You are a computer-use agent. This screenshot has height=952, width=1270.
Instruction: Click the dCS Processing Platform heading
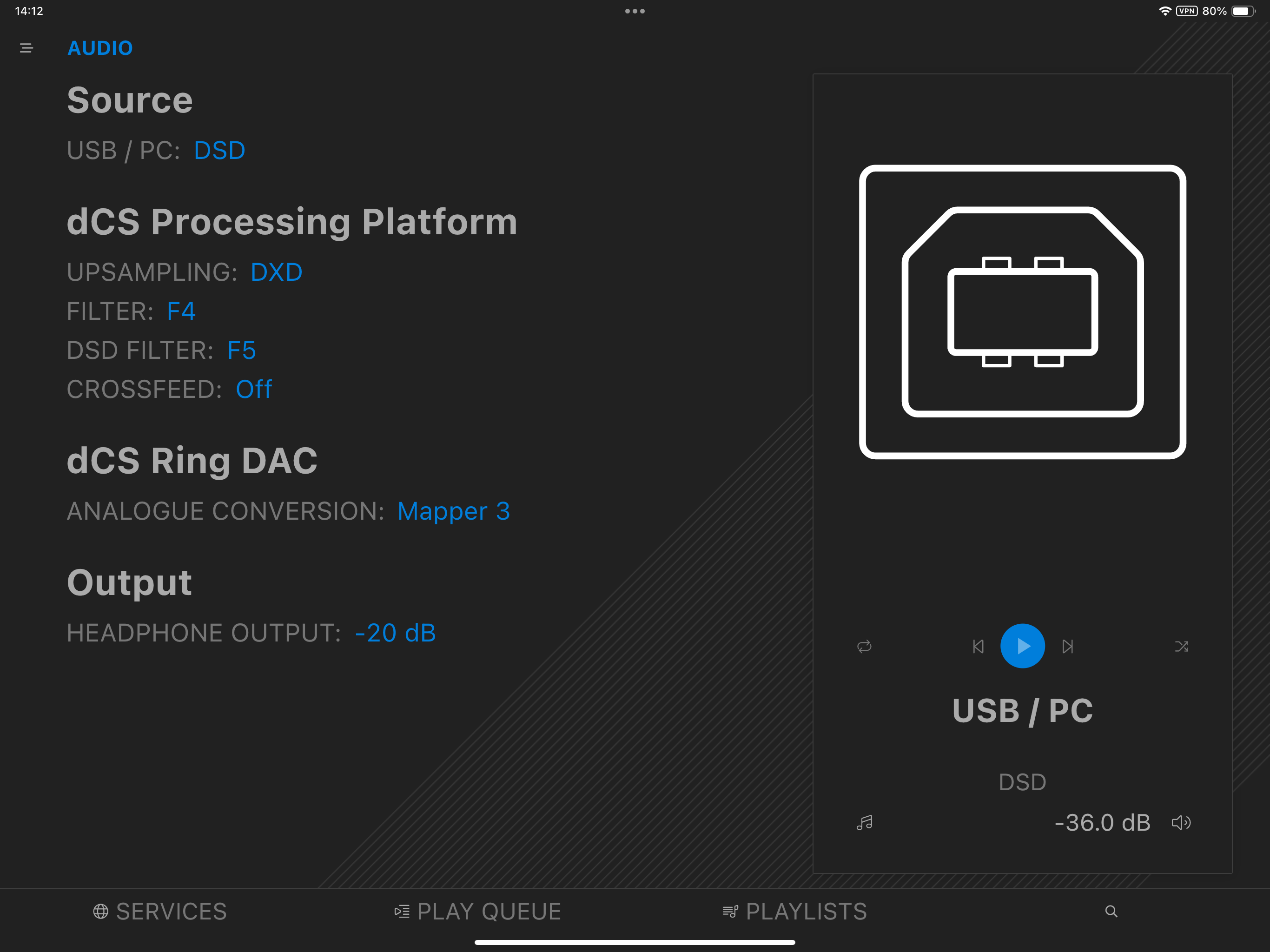click(292, 222)
